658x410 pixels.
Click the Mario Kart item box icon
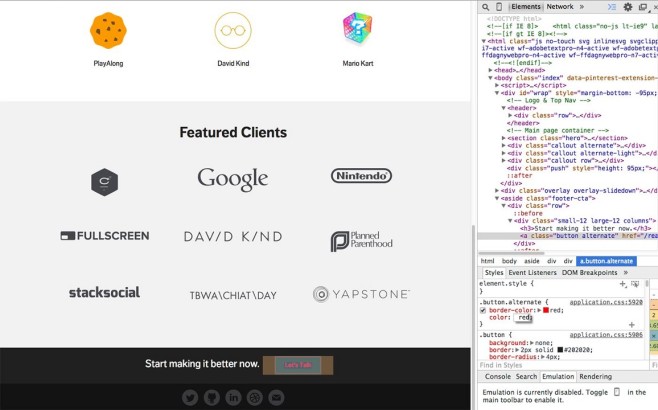point(358,29)
